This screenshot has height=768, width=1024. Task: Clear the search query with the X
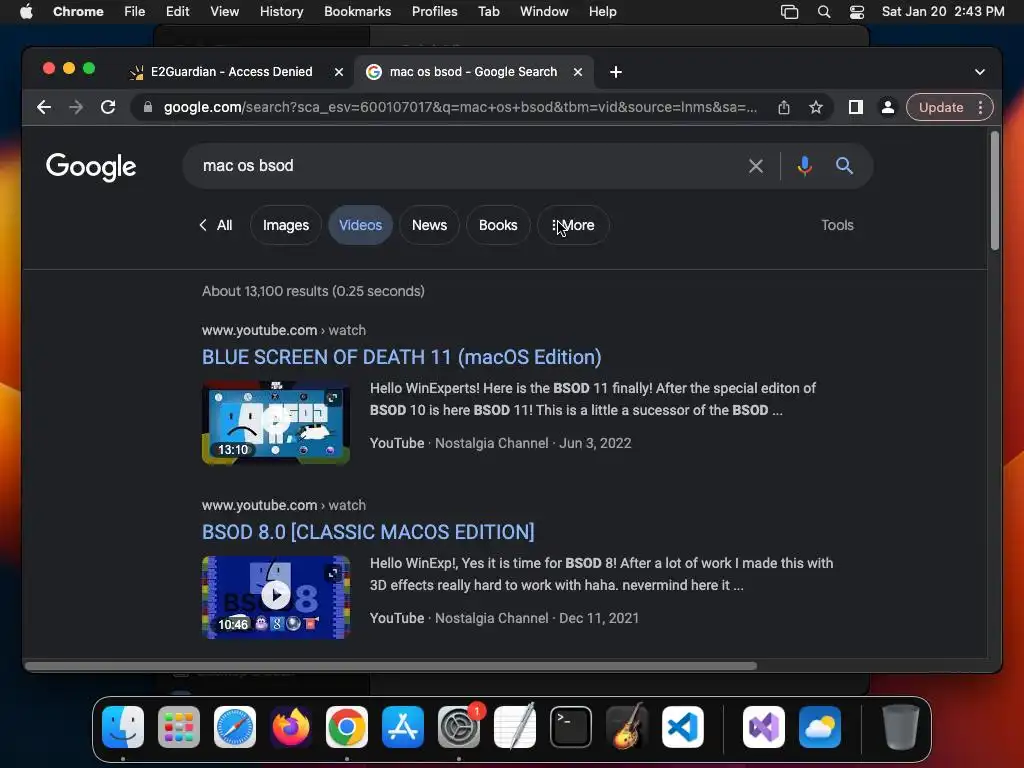pyautogui.click(x=756, y=166)
